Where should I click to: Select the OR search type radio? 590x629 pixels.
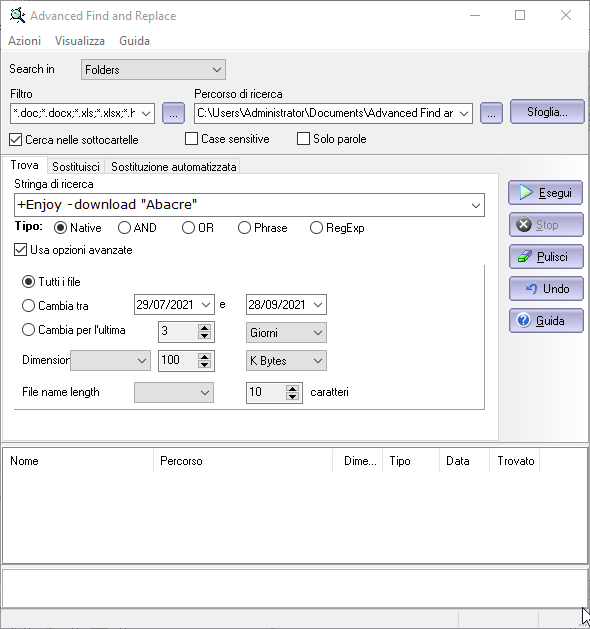click(188, 228)
